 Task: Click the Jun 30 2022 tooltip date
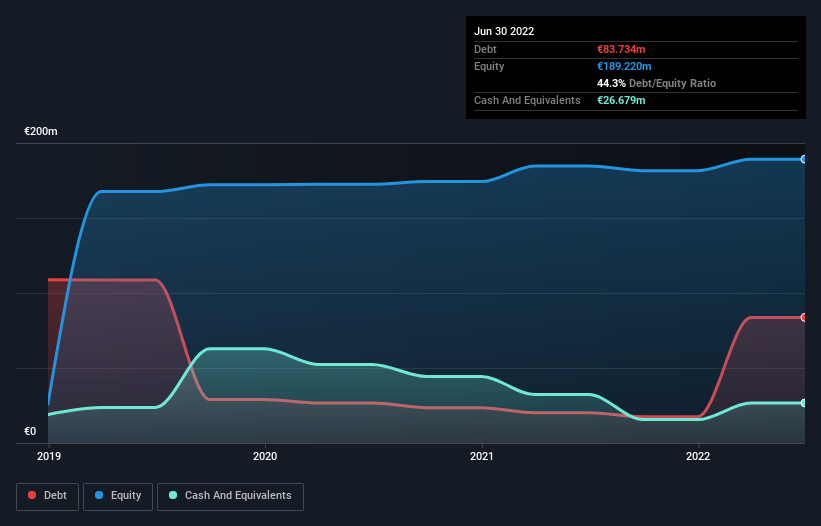(504, 31)
